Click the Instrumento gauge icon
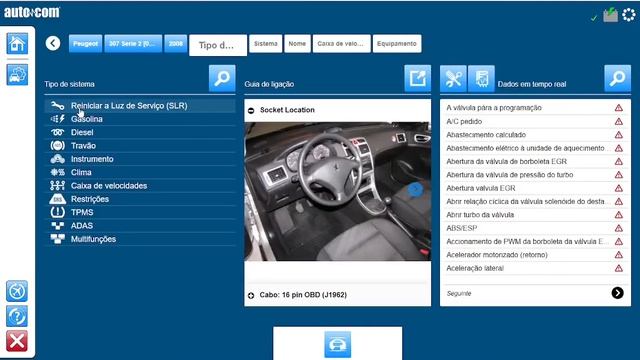The image size is (640, 360). (x=58, y=159)
